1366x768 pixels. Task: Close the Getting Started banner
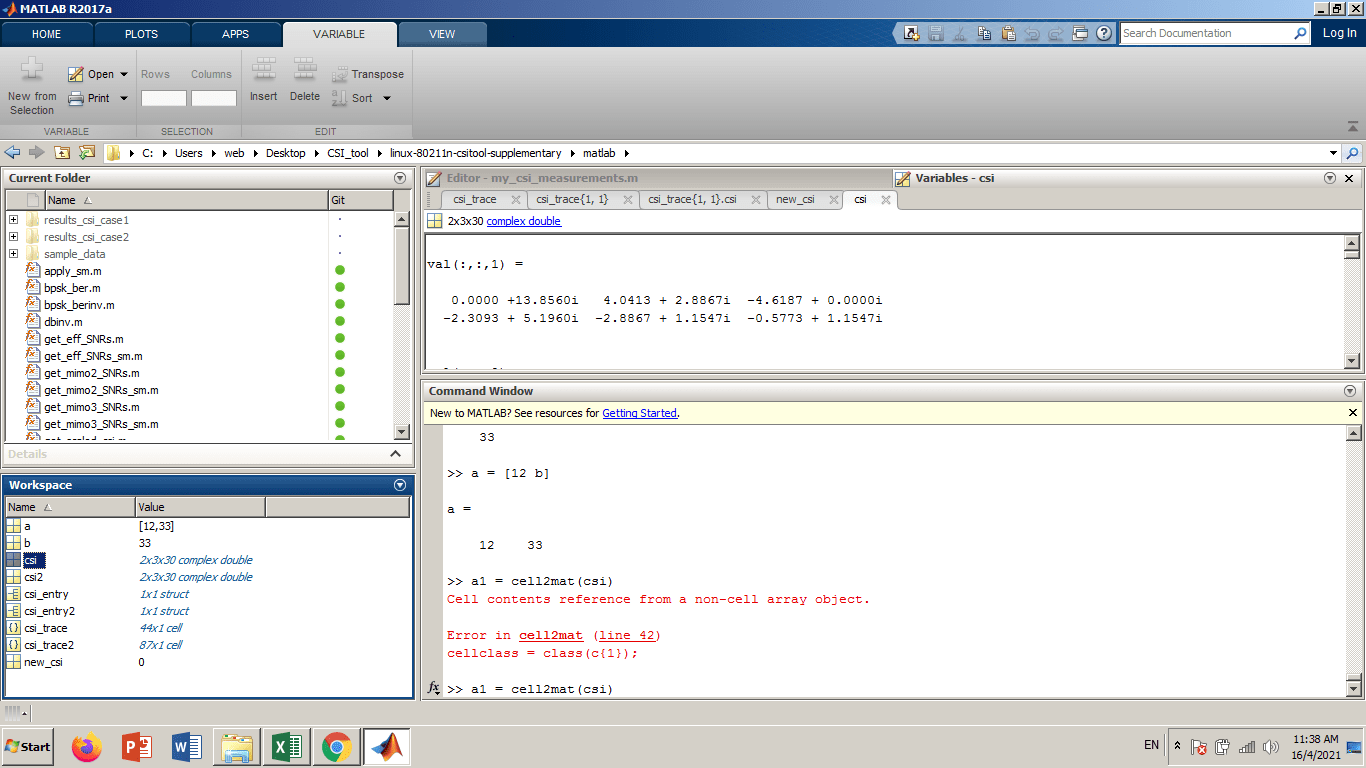[x=1353, y=412]
